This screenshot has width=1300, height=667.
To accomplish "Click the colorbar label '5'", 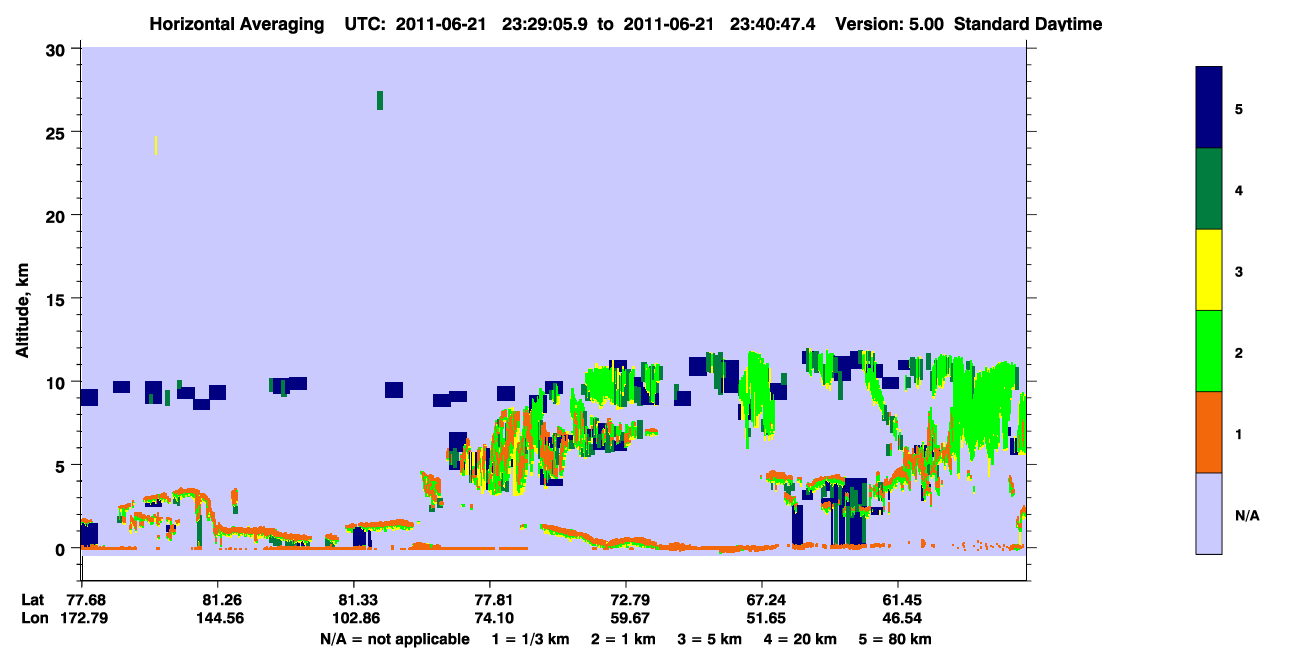I will [1239, 108].
